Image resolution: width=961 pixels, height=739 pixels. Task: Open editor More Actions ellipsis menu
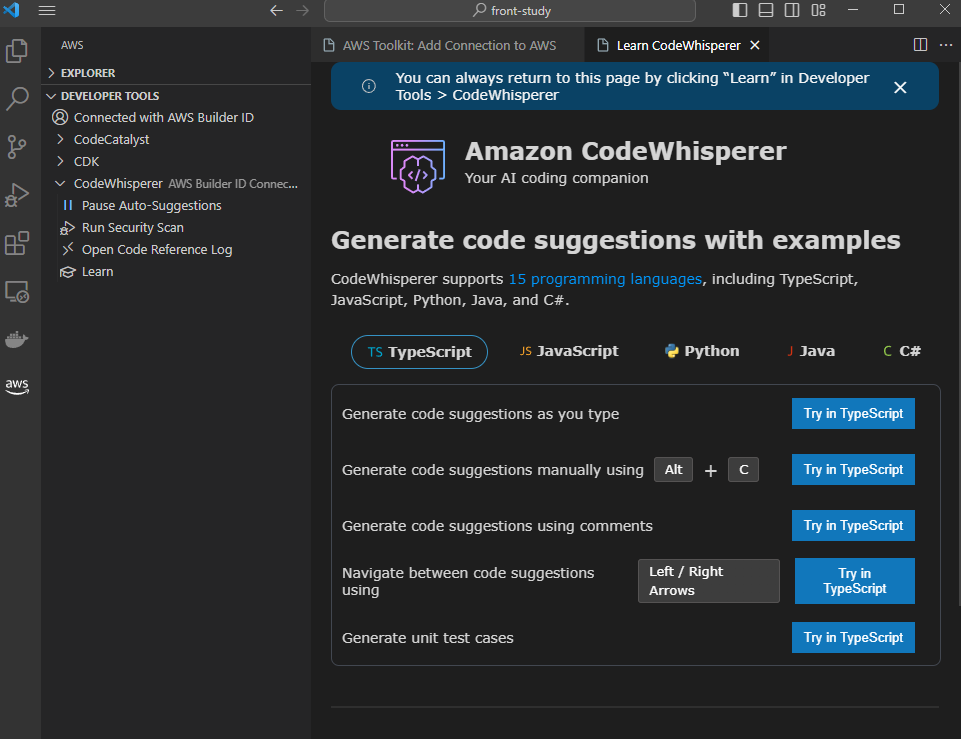tap(946, 45)
